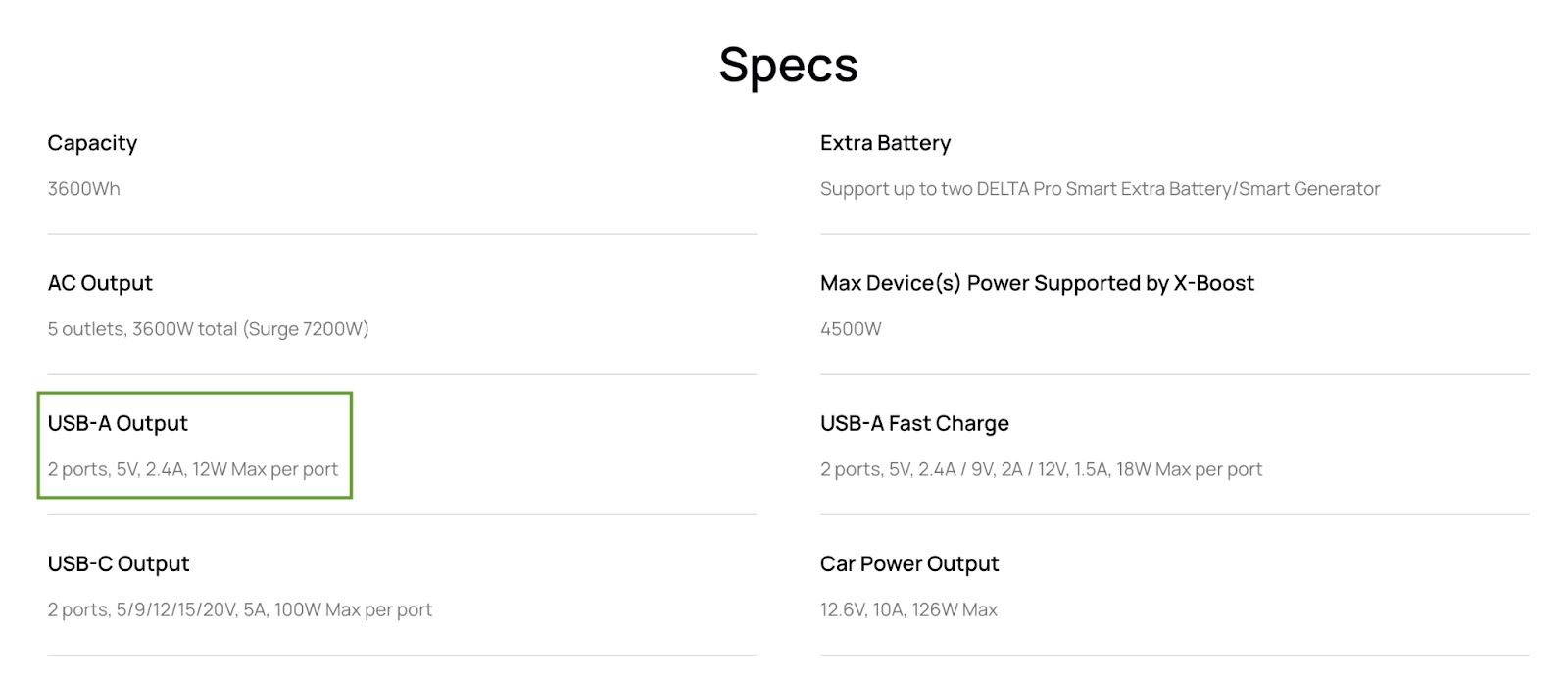This screenshot has width=1568, height=680.
Task: Click the divider under the Extra Battery row
Action: click(x=1174, y=234)
